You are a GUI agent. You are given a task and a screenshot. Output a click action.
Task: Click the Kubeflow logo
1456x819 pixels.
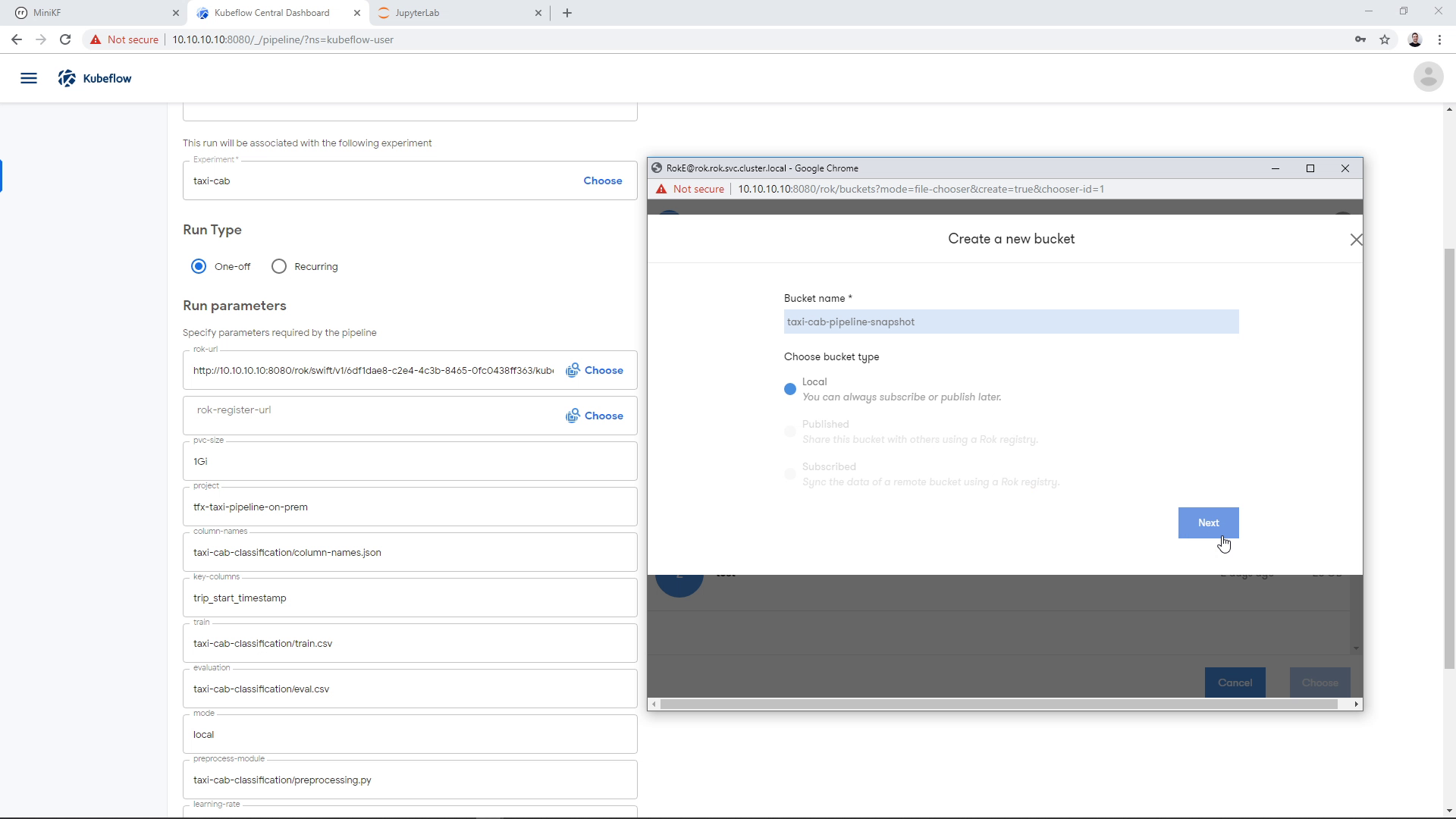[x=95, y=78]
